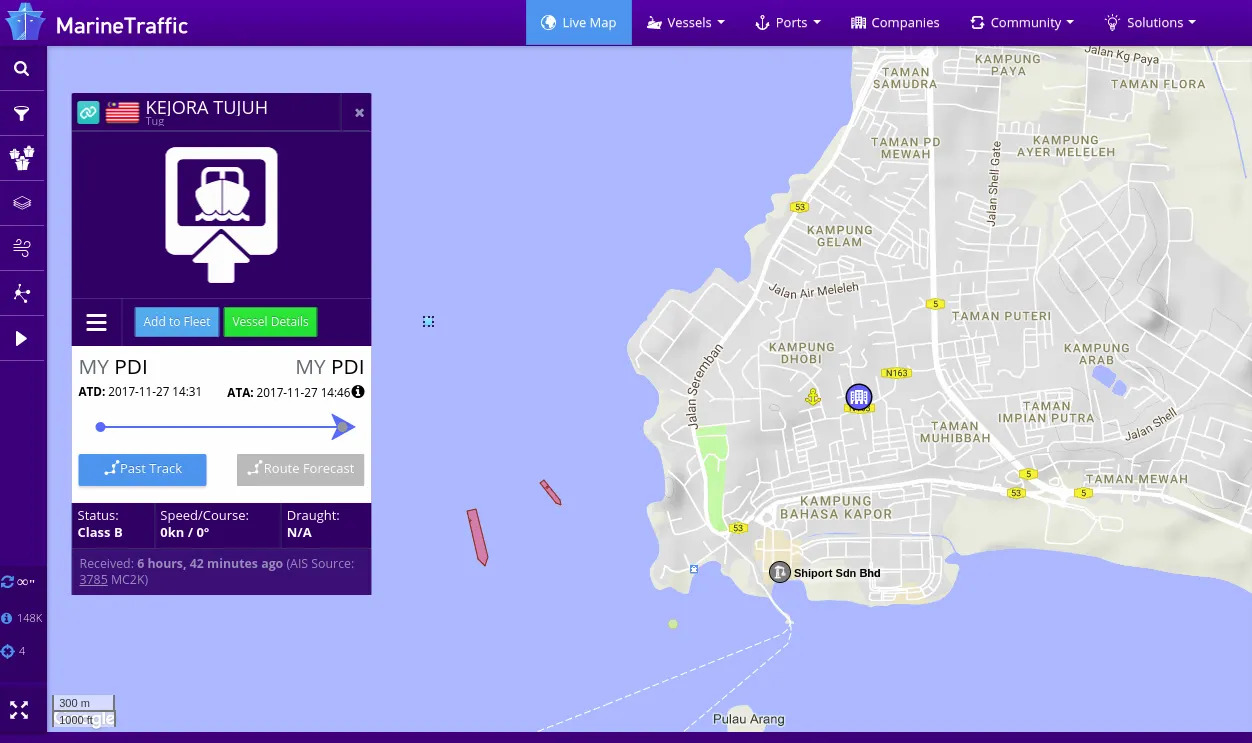Image resolution: width=1252 pixels, height=743 pixels.
Task: Click the voyage progress arrow endpoint
Action: click(343, 427)
